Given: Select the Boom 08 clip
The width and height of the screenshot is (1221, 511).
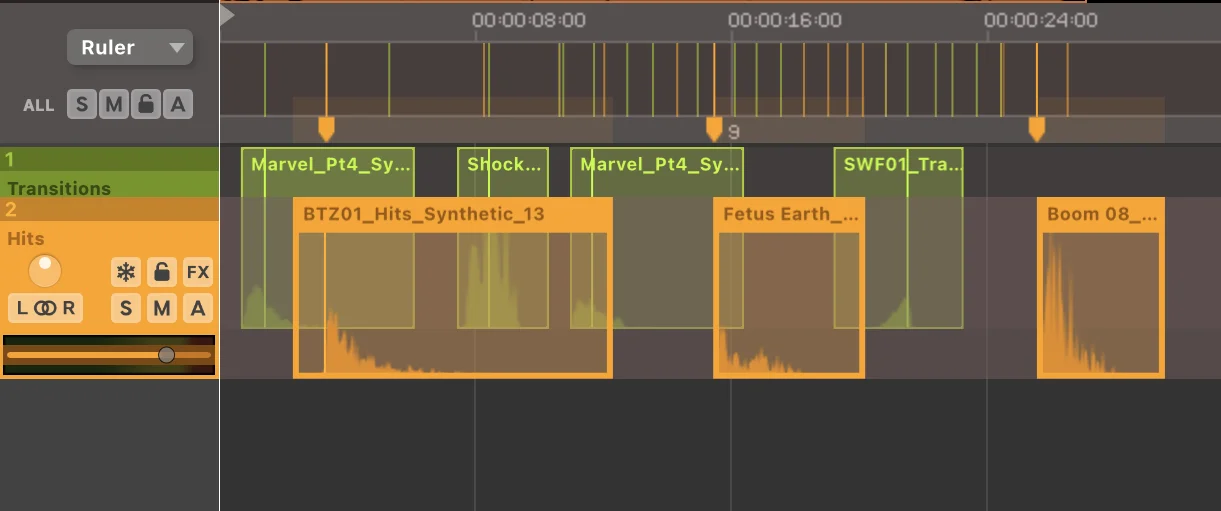Looking at the screenshot, I should [x=1101, y=288].
